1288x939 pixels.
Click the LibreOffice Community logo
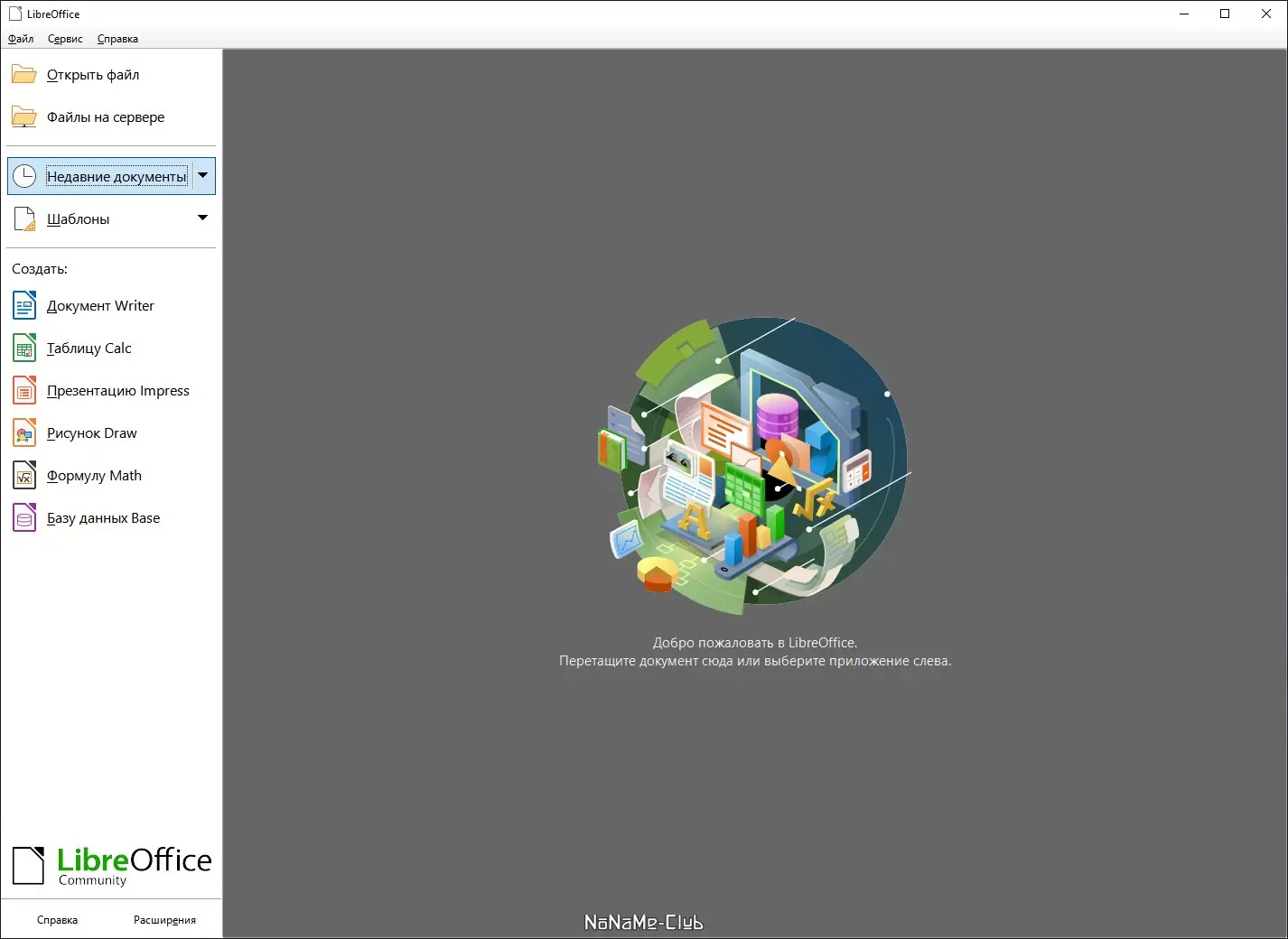point(112,866)
